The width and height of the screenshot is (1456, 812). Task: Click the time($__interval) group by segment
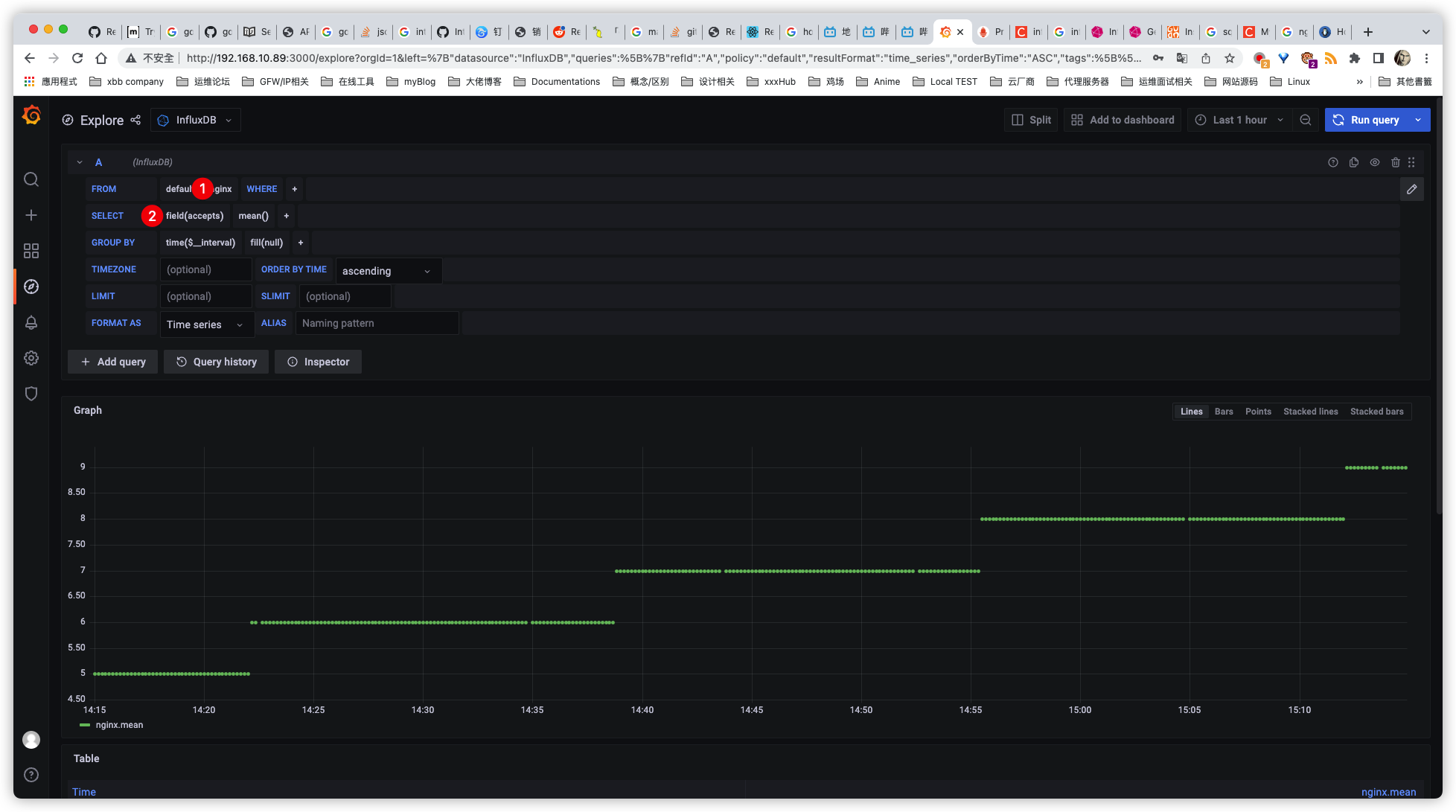[x=200, y=243]
